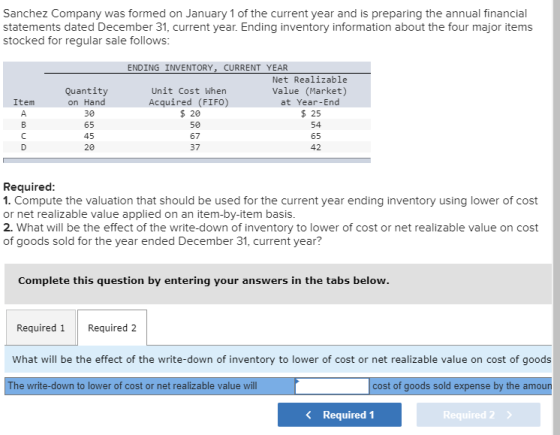This screenshot has width=560, height=435.
Task: Click the right chevron on Required 2 button
Action: click(x=509, y=415)
